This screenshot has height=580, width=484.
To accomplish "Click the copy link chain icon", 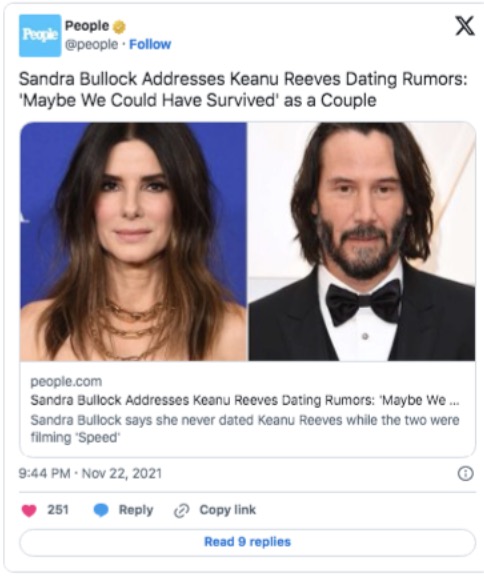I will [181, 510].
